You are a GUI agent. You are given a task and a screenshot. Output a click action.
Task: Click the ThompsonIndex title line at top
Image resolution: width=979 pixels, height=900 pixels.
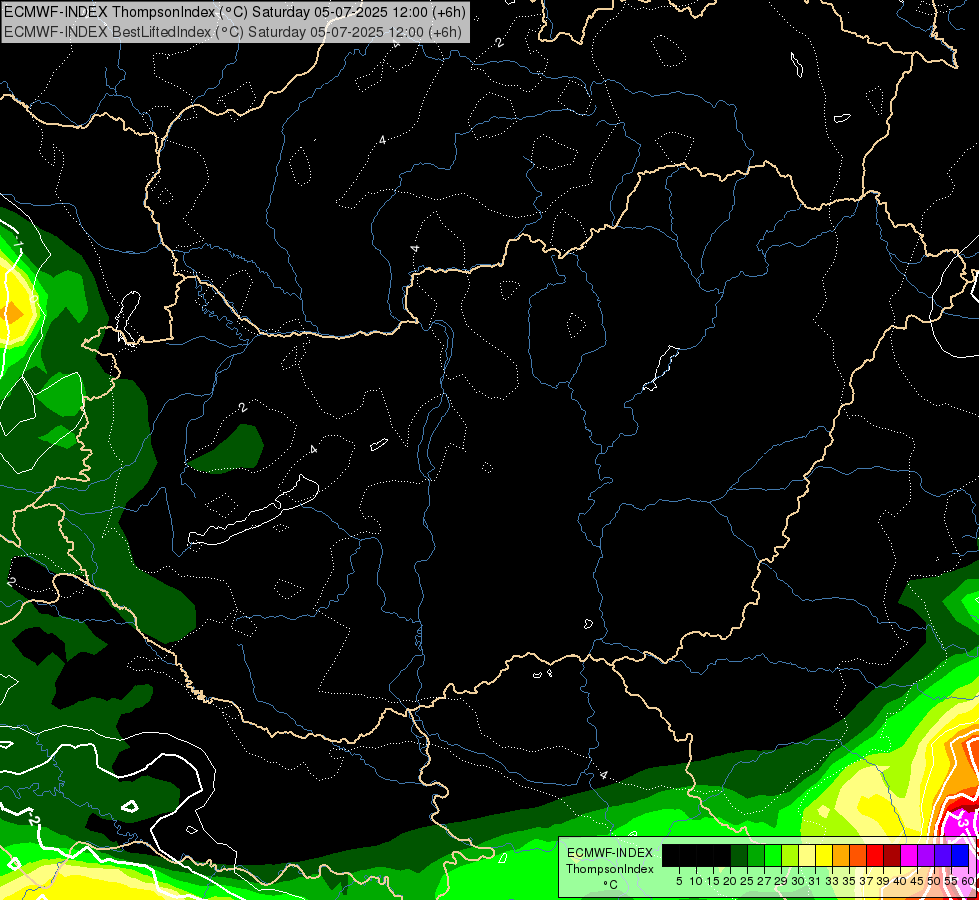click(x=234, y=12)
